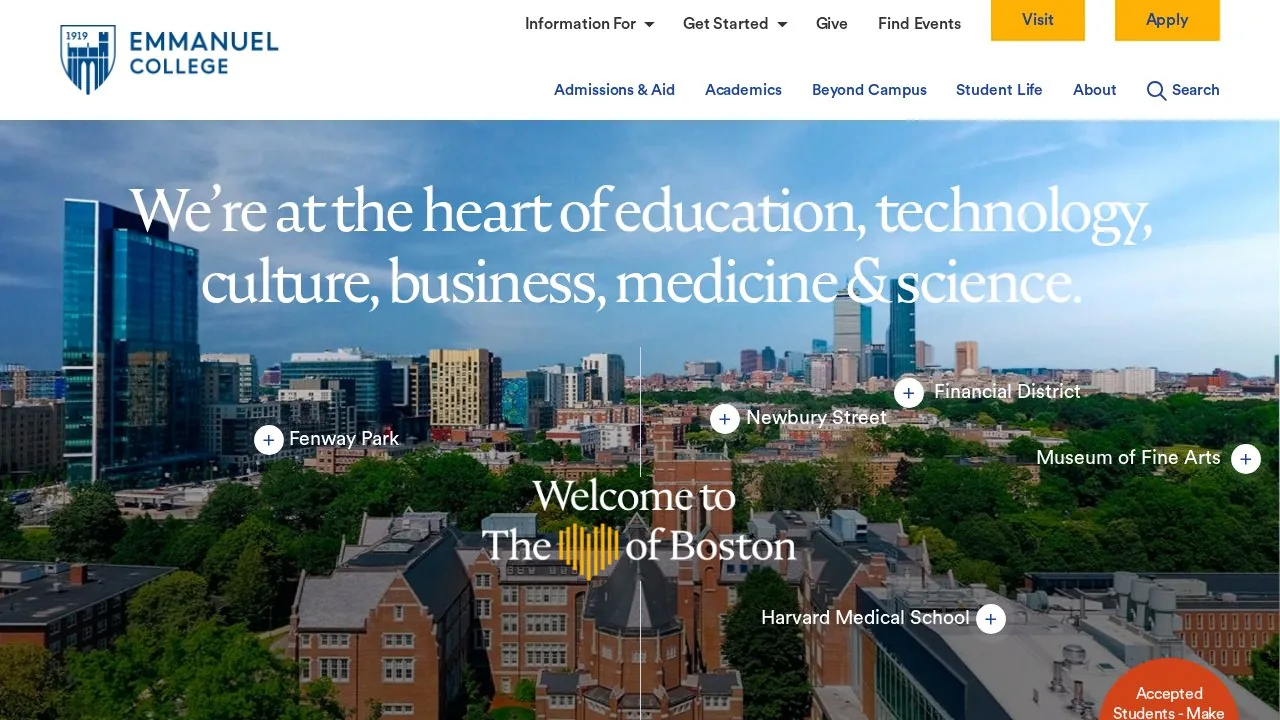The image size is (1280, 720).
Task: Click the yellow Apply button
Action: point(1167,20)
